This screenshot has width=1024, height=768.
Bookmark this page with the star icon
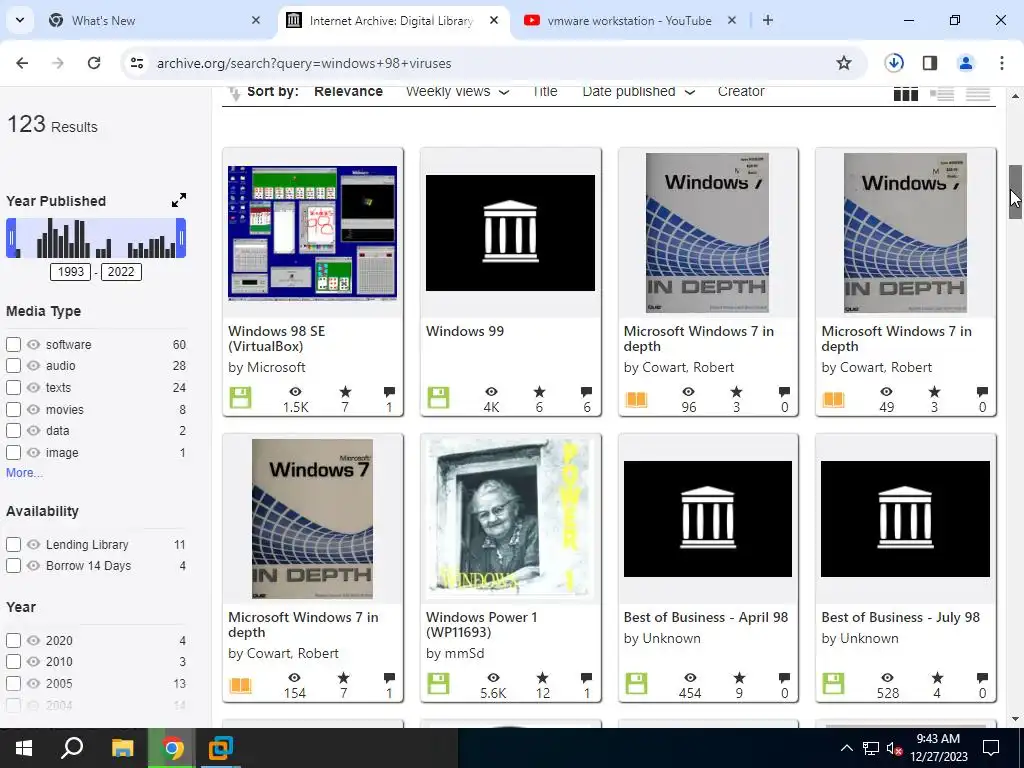pyautogui.click(x=844, y=63)
